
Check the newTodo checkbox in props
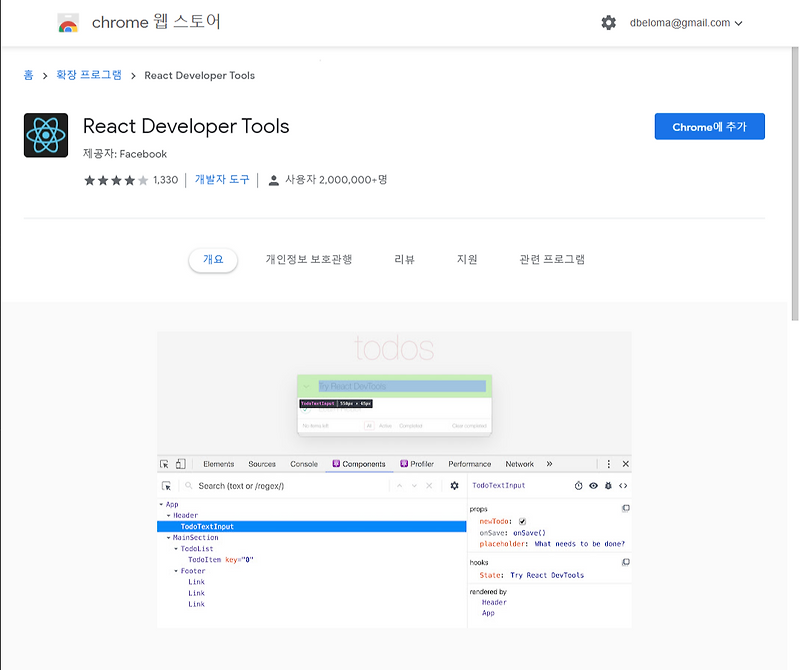tap(522, 522)
